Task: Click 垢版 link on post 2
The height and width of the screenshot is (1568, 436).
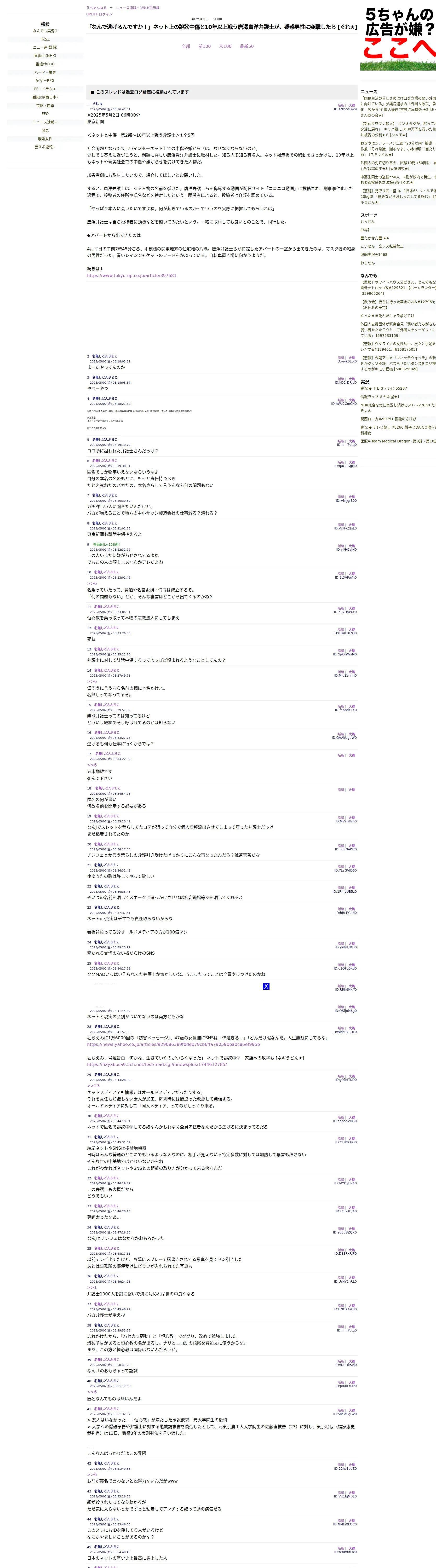Action: pos(341,358)
